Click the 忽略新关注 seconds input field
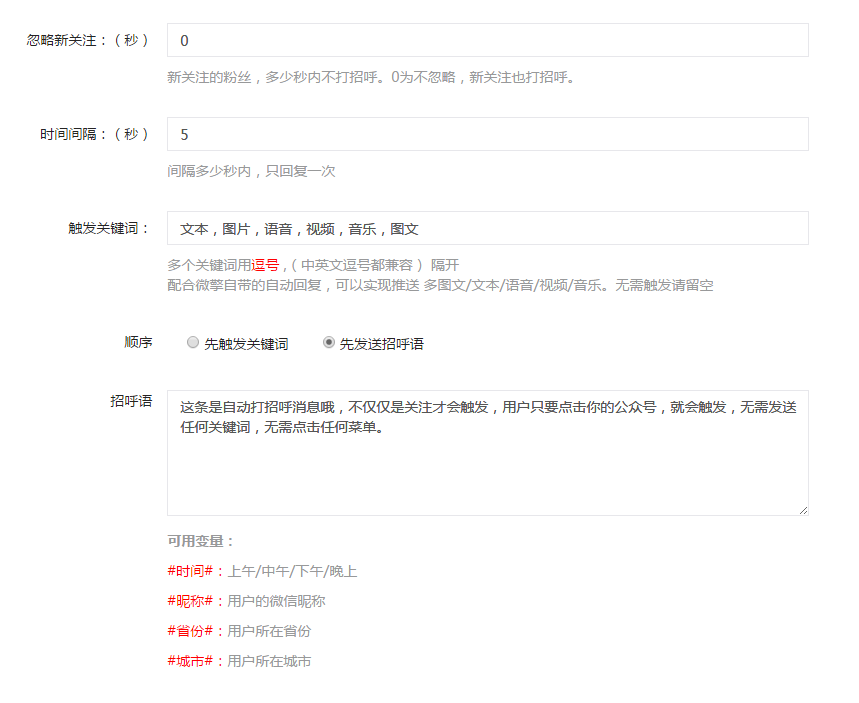 [x=487, y=41]
